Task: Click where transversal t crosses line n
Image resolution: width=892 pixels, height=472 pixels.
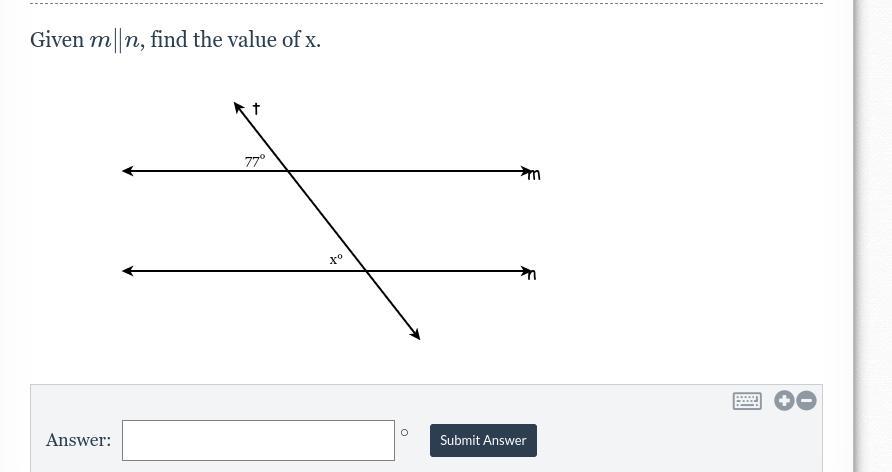Action: click(364, 271)
